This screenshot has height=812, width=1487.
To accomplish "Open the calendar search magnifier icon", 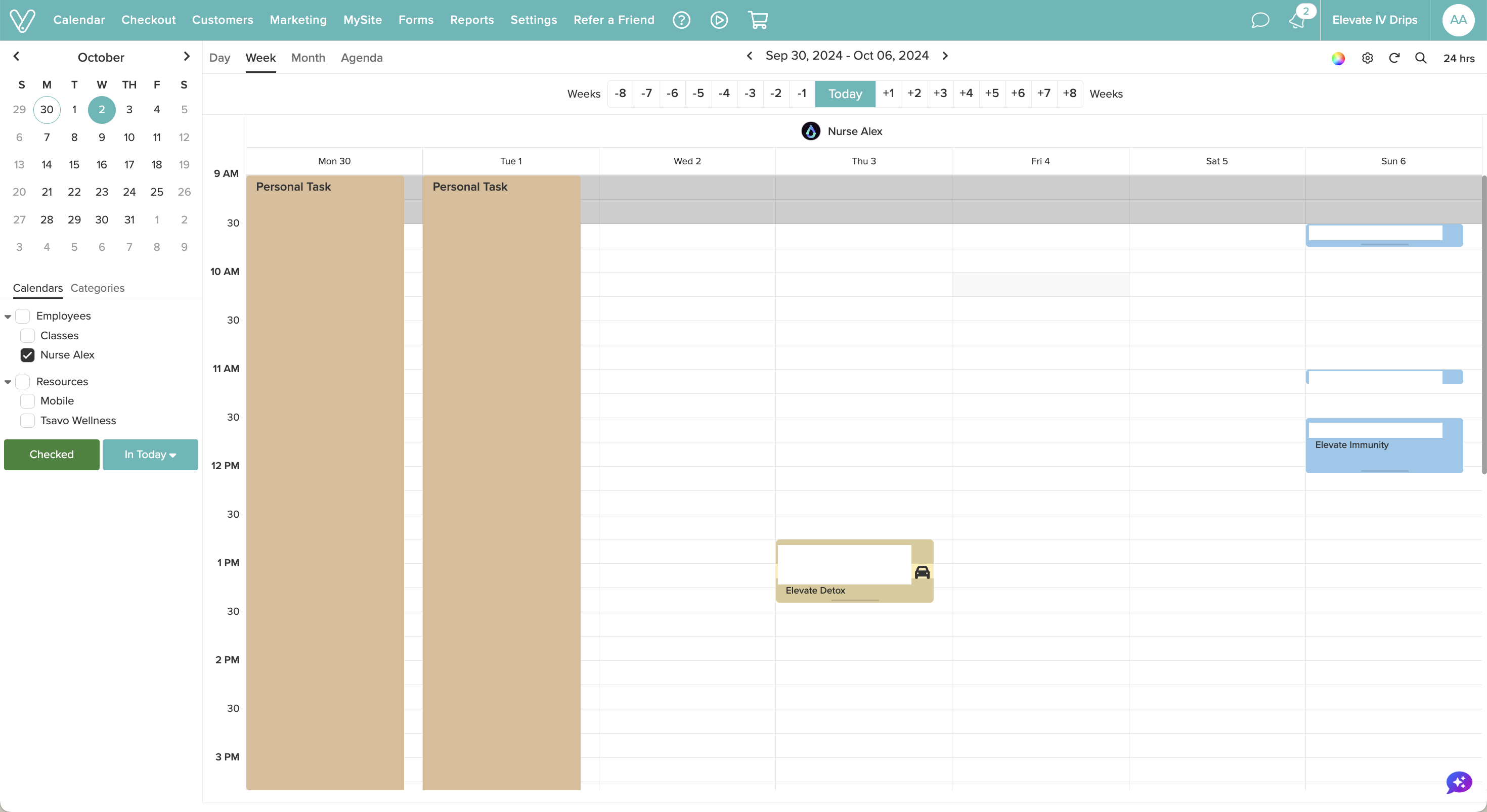I will pyautogui.click(x=1421, y=58).
